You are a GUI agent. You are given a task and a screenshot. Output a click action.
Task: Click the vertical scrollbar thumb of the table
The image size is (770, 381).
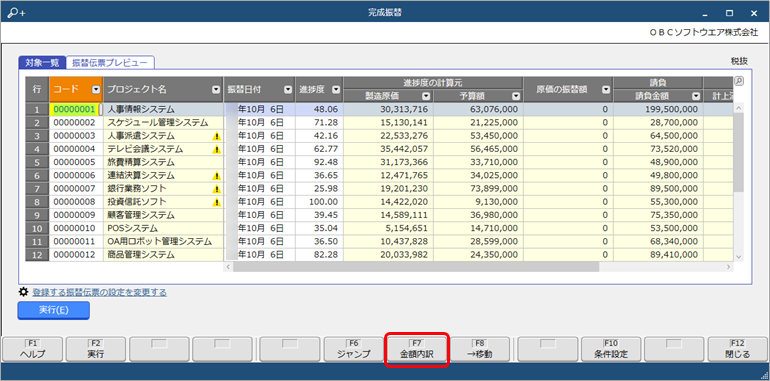(x=739, y=152)
